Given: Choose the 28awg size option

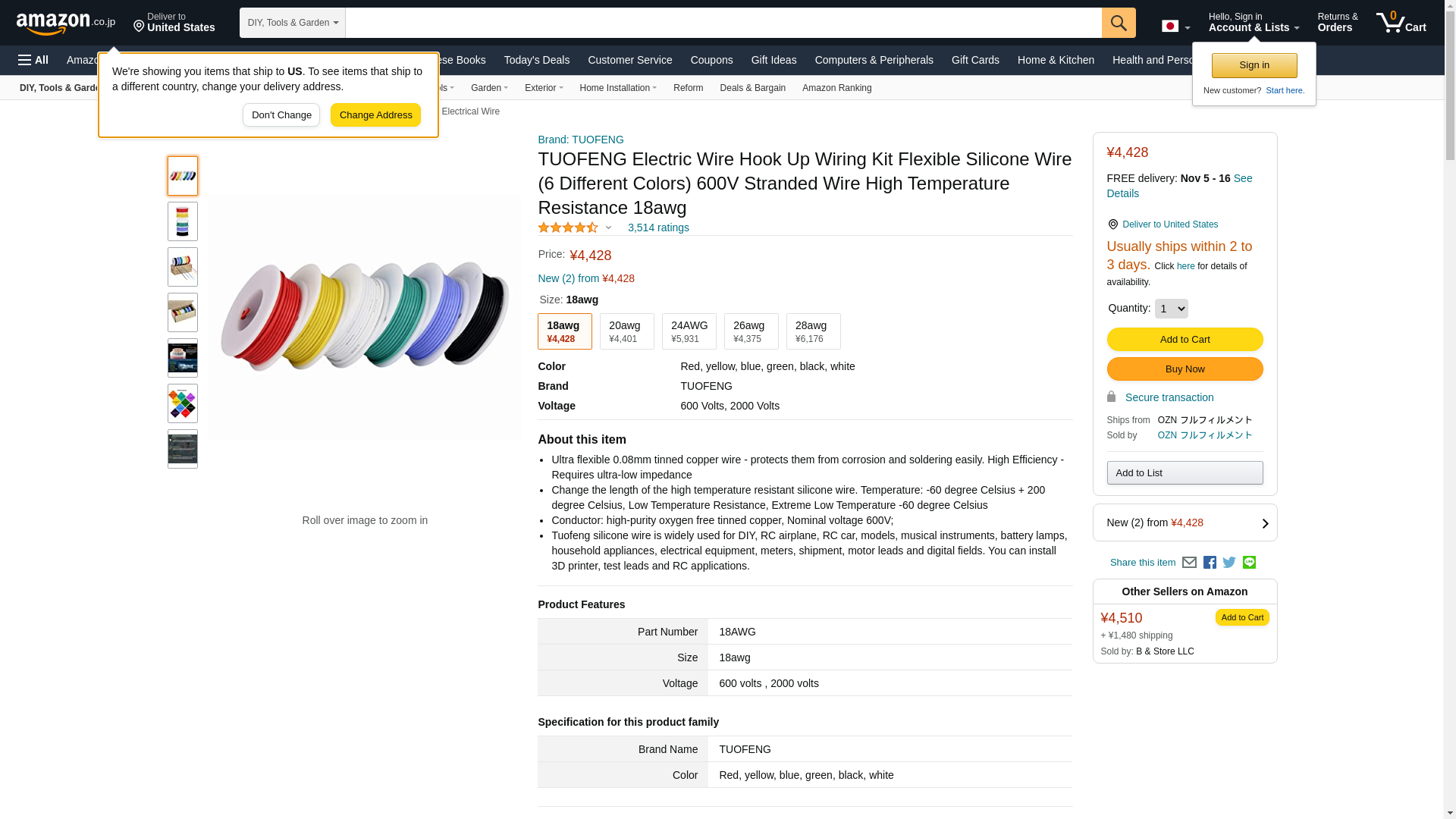Looking at the screenshot, I should click(813, 331).
